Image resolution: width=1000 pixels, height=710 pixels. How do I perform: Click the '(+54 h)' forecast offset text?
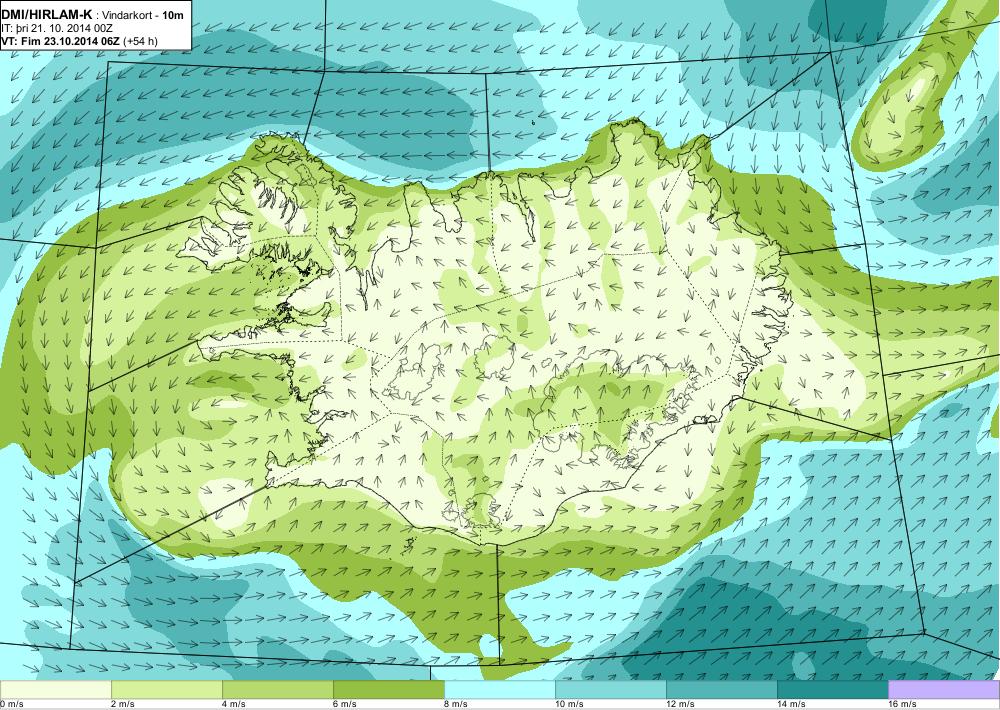140,41
